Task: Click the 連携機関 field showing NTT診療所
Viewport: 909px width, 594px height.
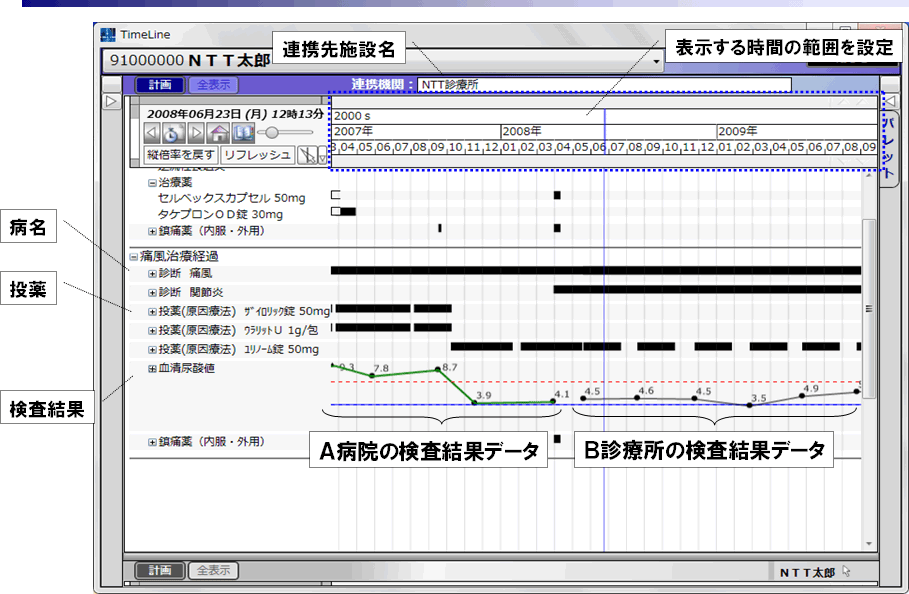Action: (x=604, y=85)
